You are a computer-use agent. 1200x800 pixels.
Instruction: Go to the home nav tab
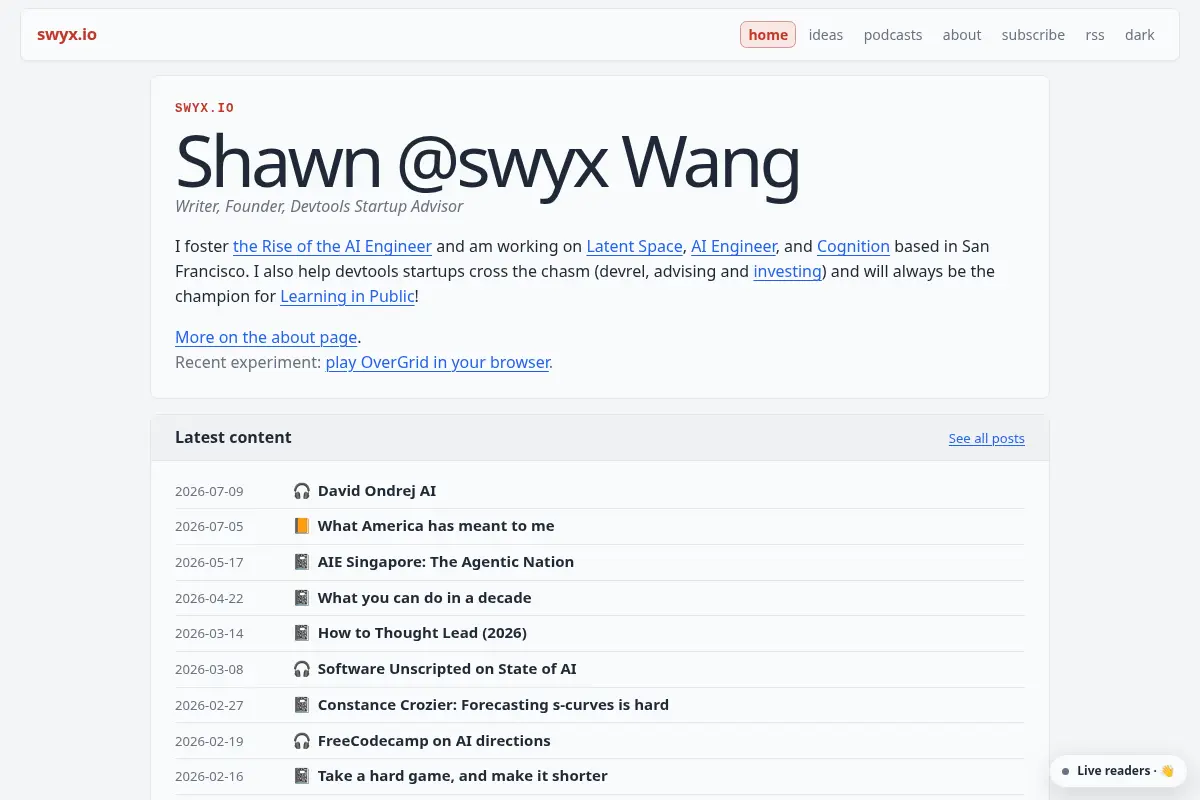[768, 35]
